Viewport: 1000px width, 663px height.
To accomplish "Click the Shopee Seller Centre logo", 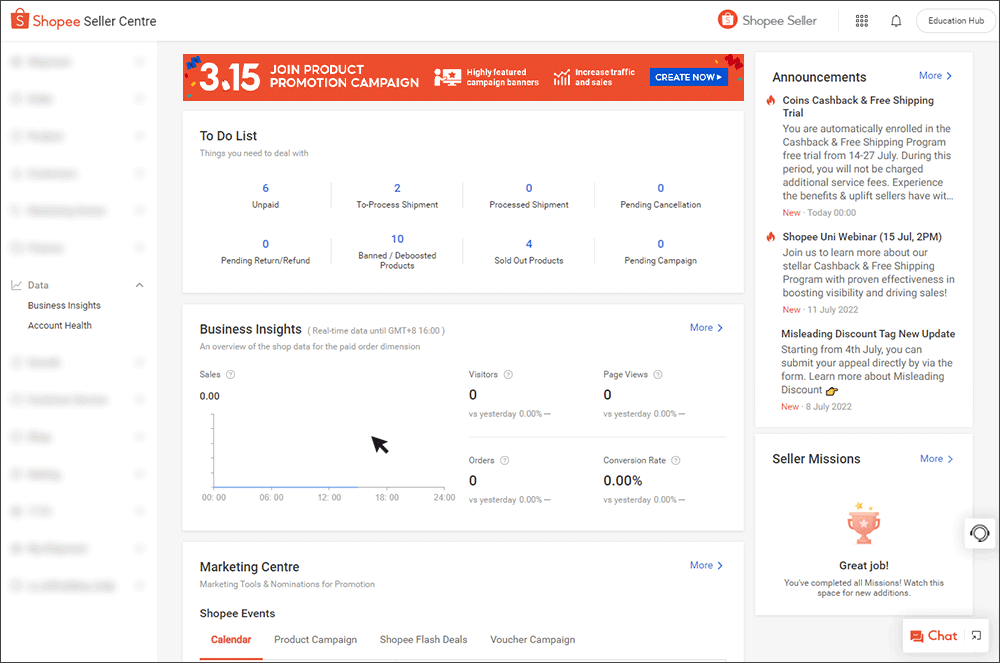I will 84,20.
